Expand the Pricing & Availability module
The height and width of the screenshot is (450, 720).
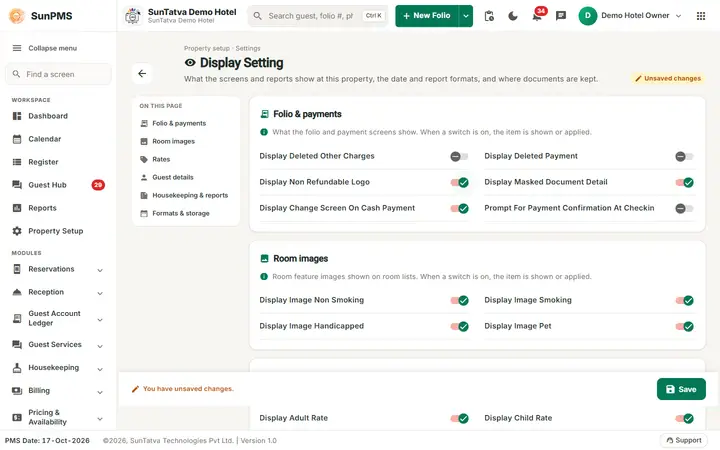(x=100, y=418)
